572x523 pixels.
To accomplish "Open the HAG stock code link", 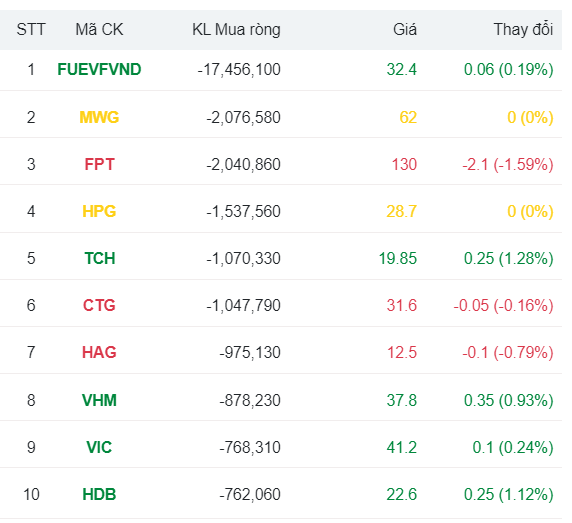I will [x=99, y=352].
